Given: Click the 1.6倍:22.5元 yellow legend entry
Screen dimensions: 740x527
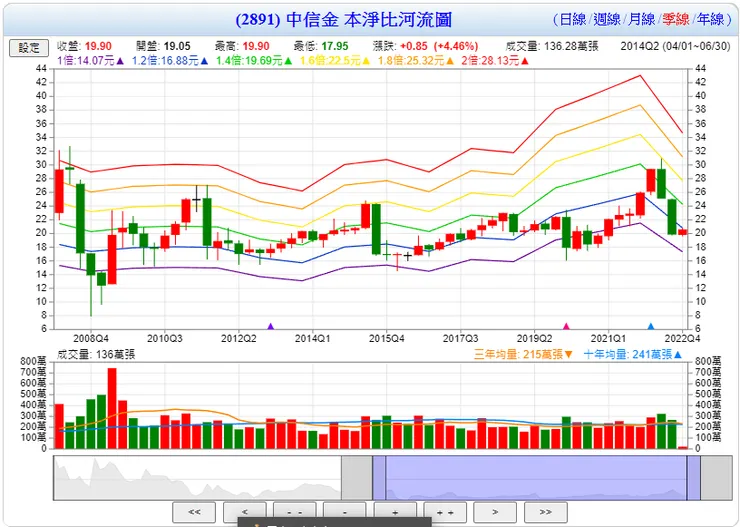Looking at the screenshot, I should point(336,61).
